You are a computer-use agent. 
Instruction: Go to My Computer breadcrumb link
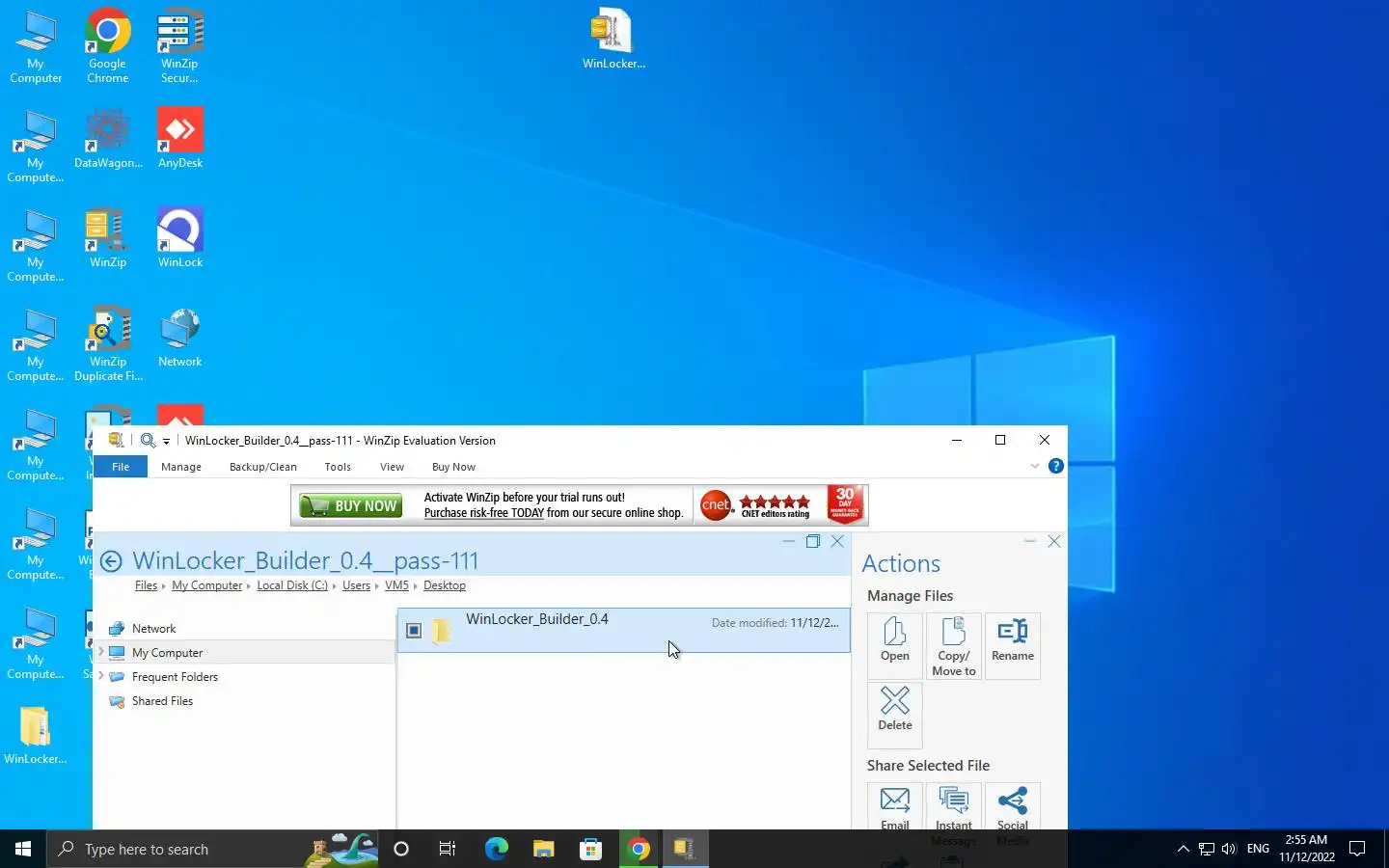tap(206, 585)
